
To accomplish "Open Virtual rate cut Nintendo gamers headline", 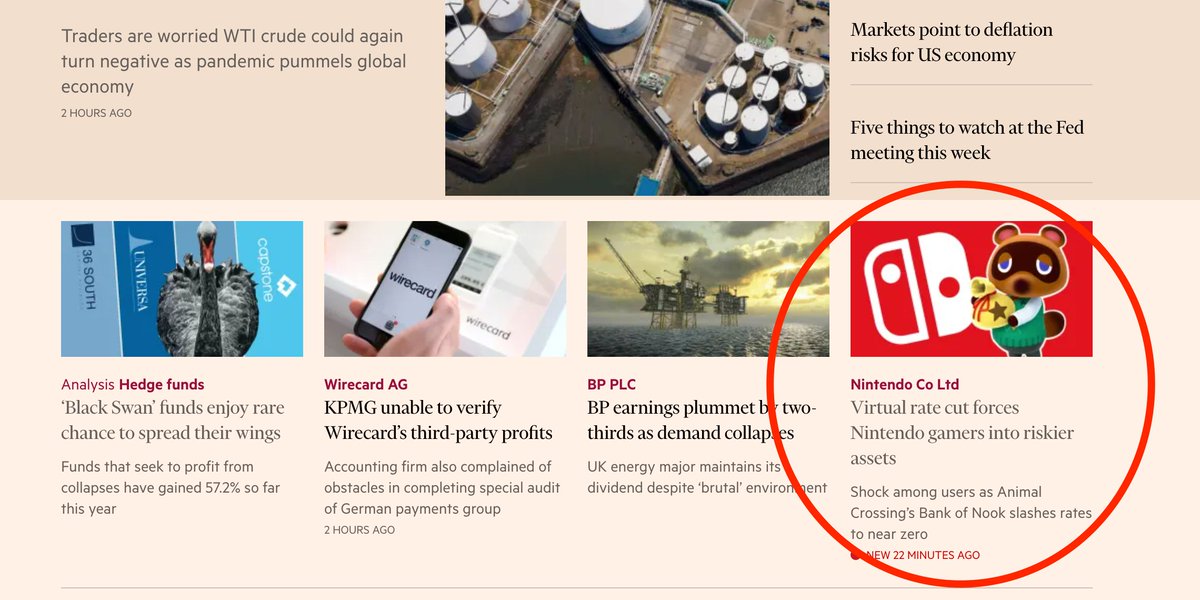I will [962, 433].
